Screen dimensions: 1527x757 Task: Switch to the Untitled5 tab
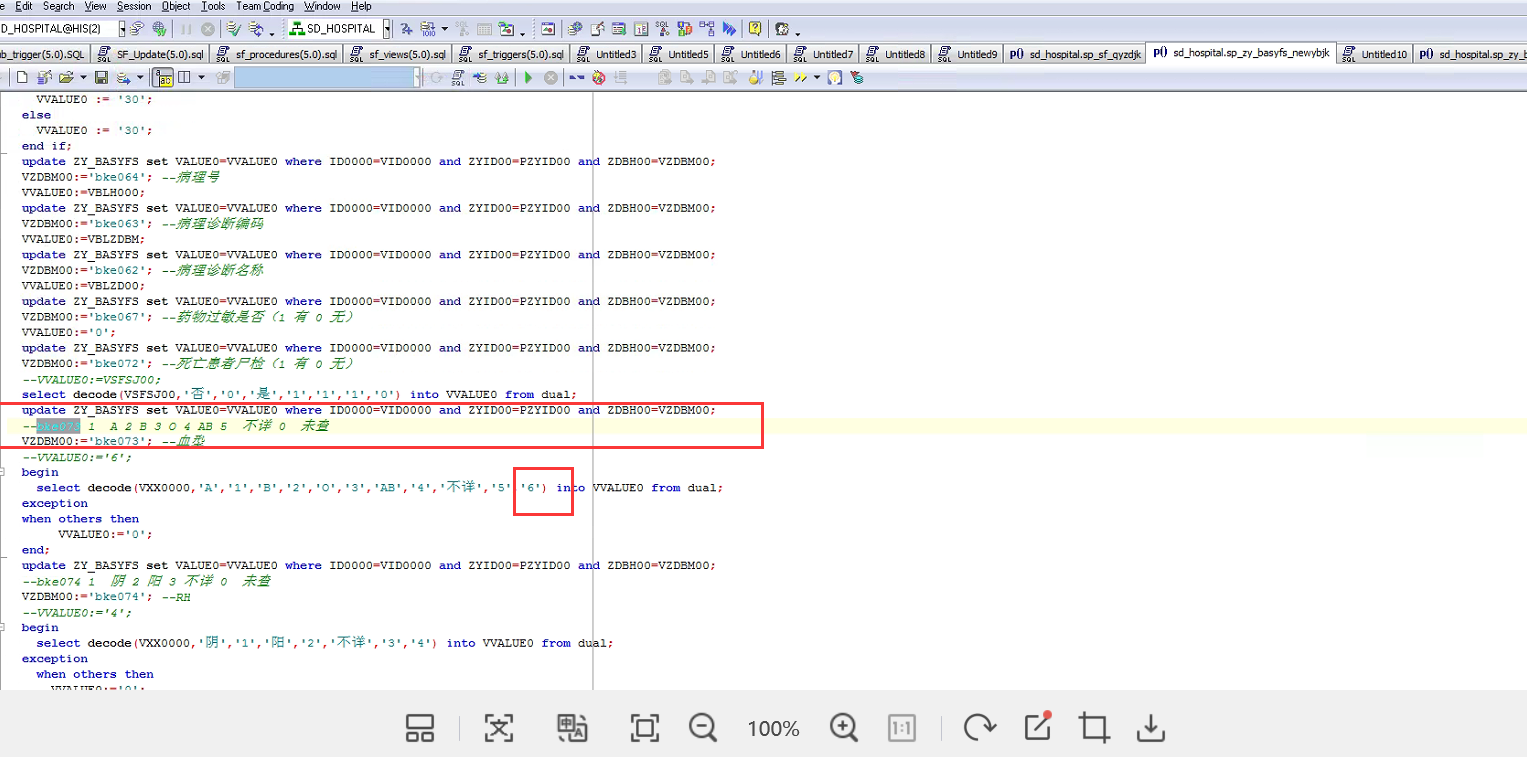pyautogui.click(x=679, y=54)
